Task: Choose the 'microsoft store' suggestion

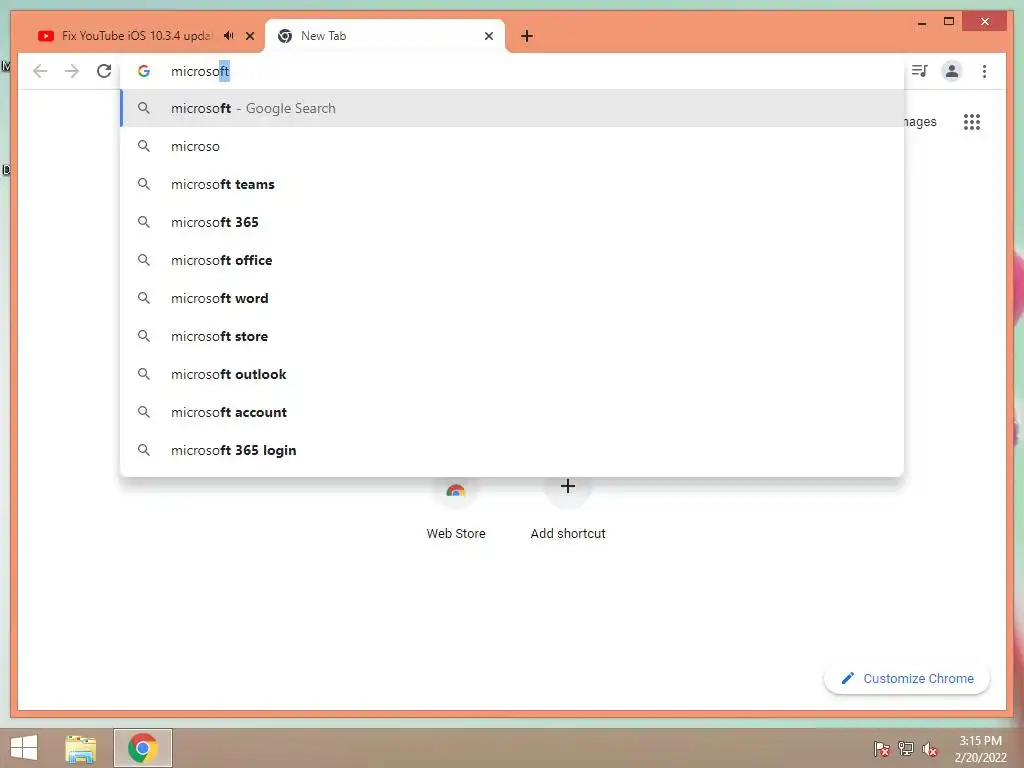Action: tap(512, 336)
